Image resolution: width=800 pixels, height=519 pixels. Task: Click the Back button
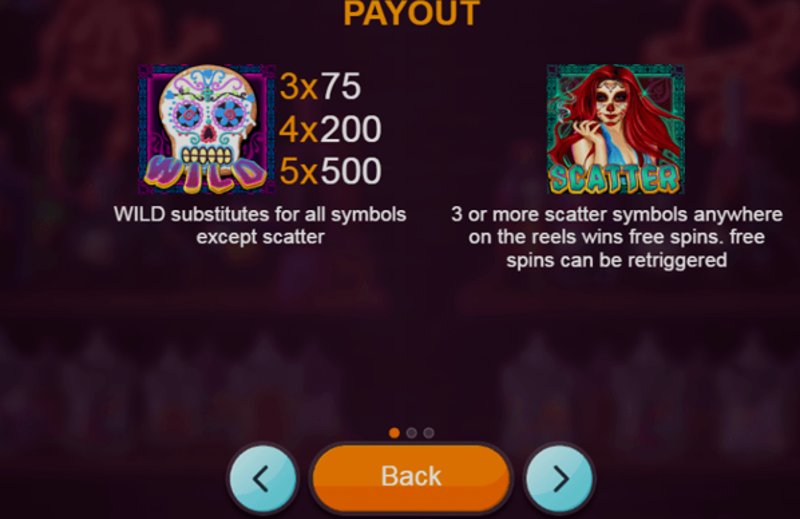[411, 477]
